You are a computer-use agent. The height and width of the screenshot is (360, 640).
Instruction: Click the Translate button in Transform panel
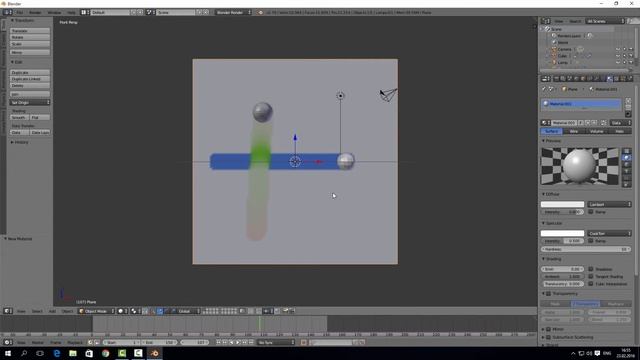point(30,31)
